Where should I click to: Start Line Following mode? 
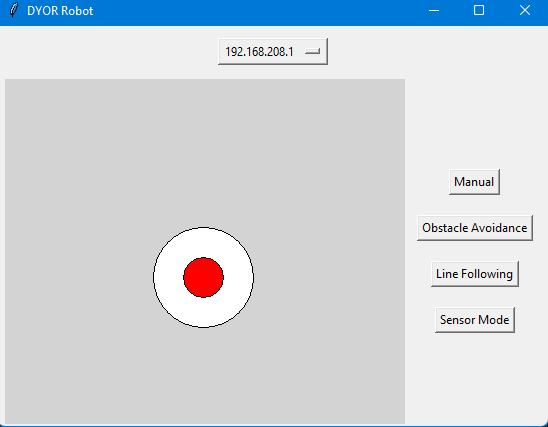tap(475, 274)
